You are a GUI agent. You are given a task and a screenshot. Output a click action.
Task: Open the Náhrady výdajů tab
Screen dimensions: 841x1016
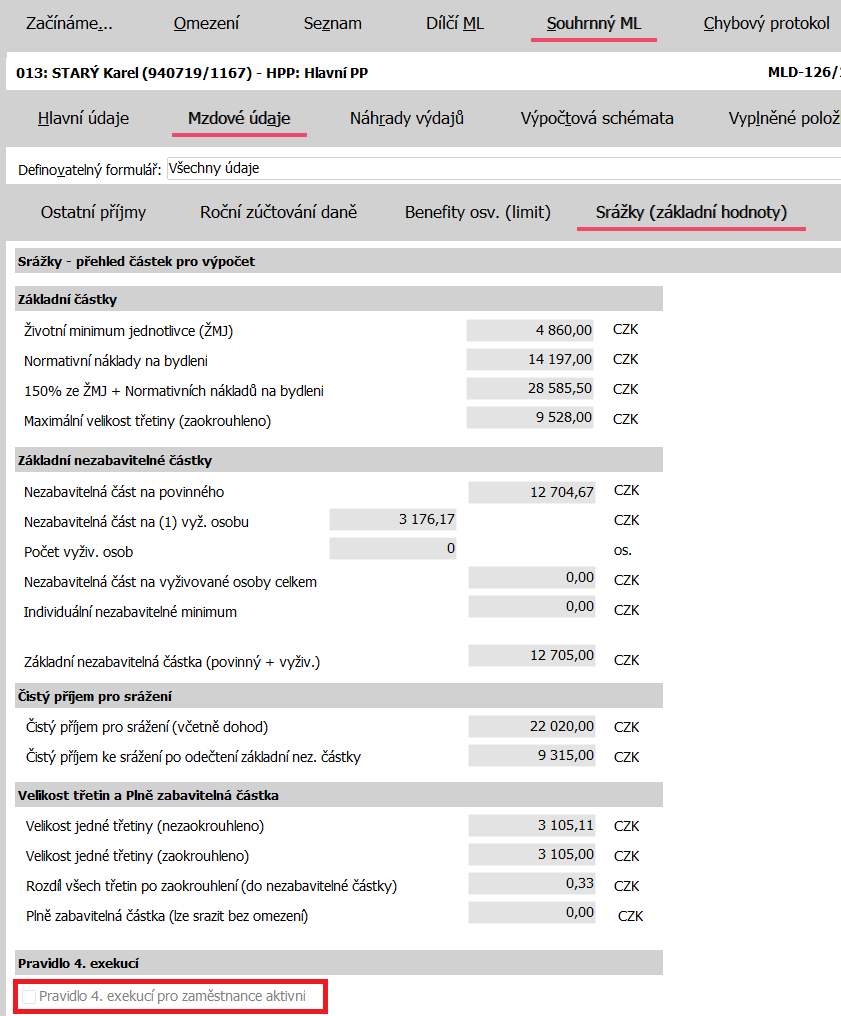tap(406, 118)
